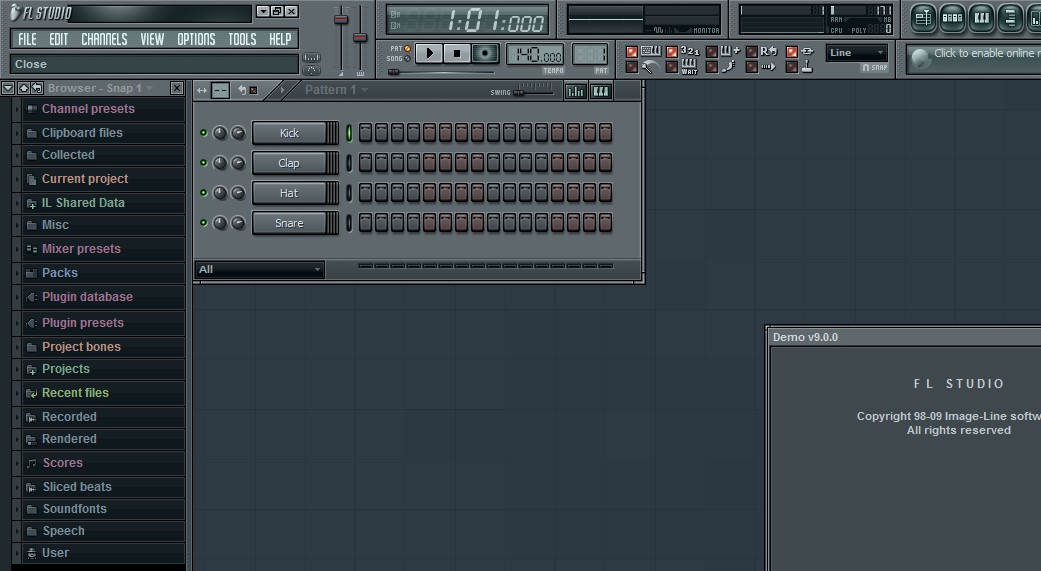
Task: Select the Snare channel selector light
Action: point(349,223)
